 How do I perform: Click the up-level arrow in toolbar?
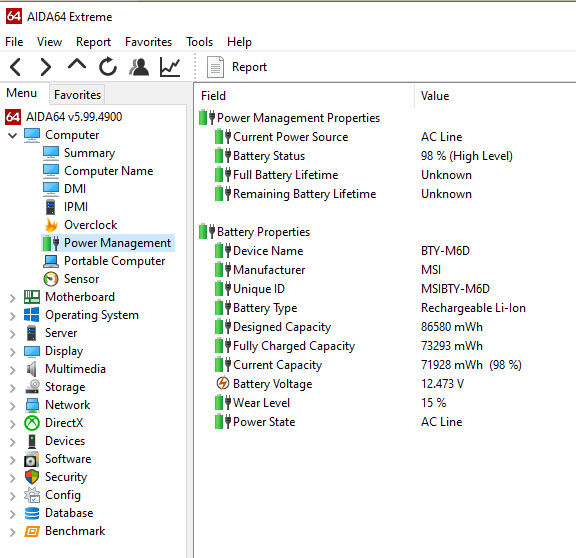point(77,65)
